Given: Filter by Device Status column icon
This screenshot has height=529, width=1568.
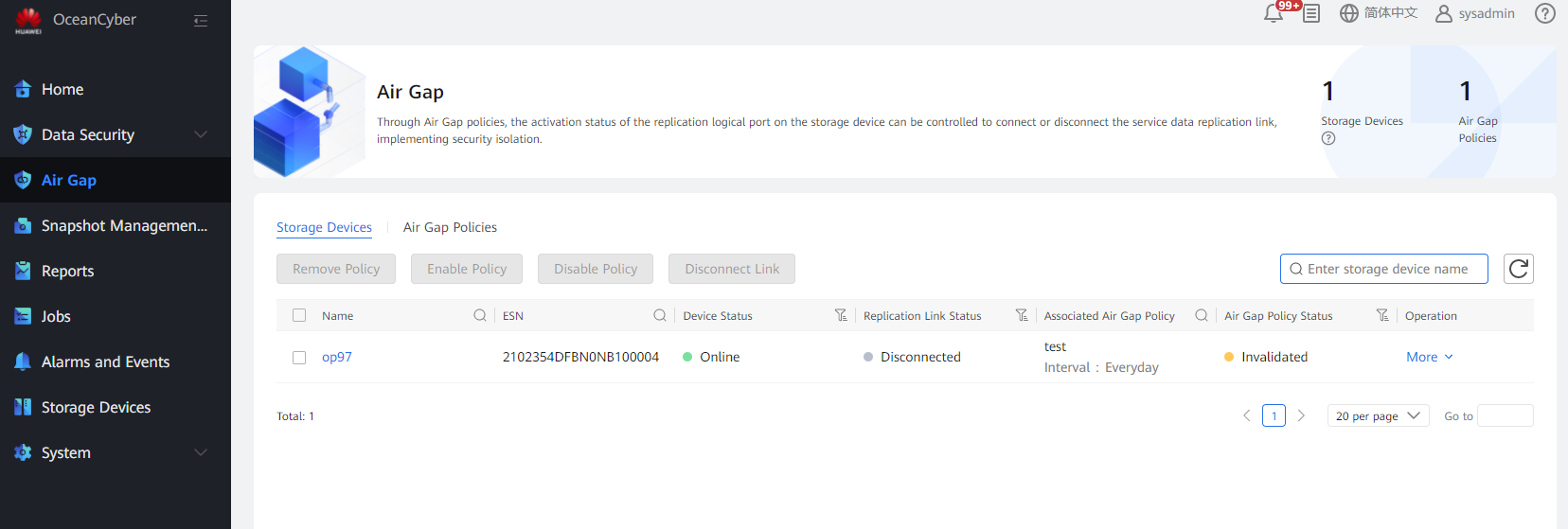Looking at the screenshot, I should click(x=841, y=315).
